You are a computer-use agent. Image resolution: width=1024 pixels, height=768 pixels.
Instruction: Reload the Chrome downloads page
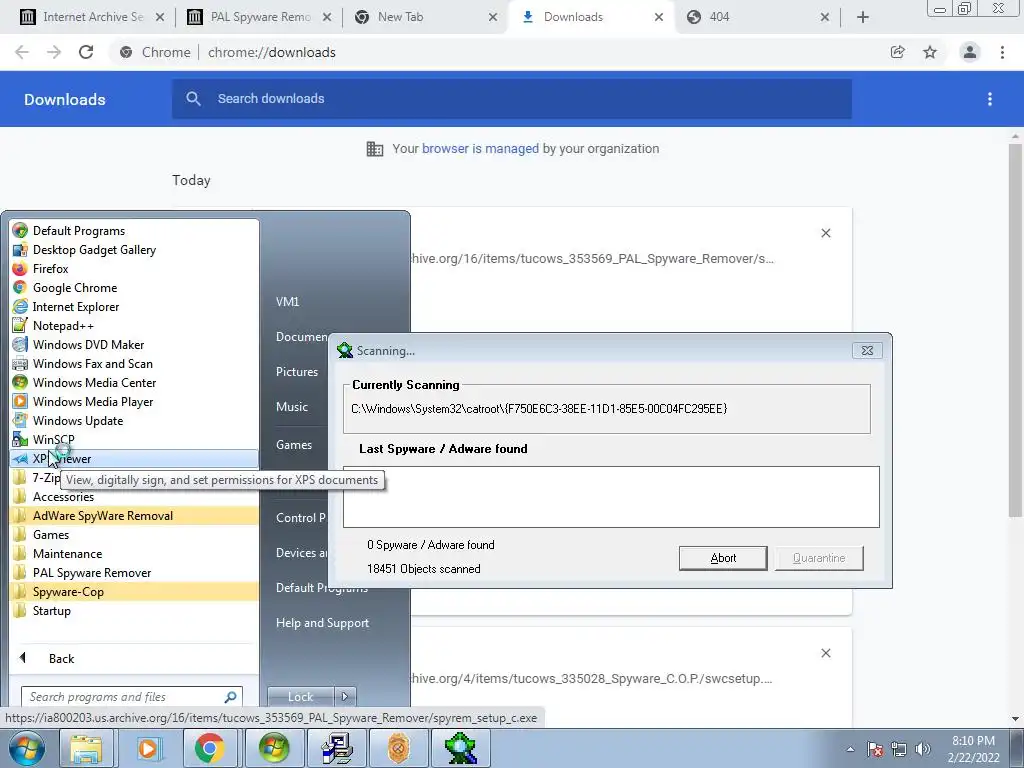coord(86,52)
